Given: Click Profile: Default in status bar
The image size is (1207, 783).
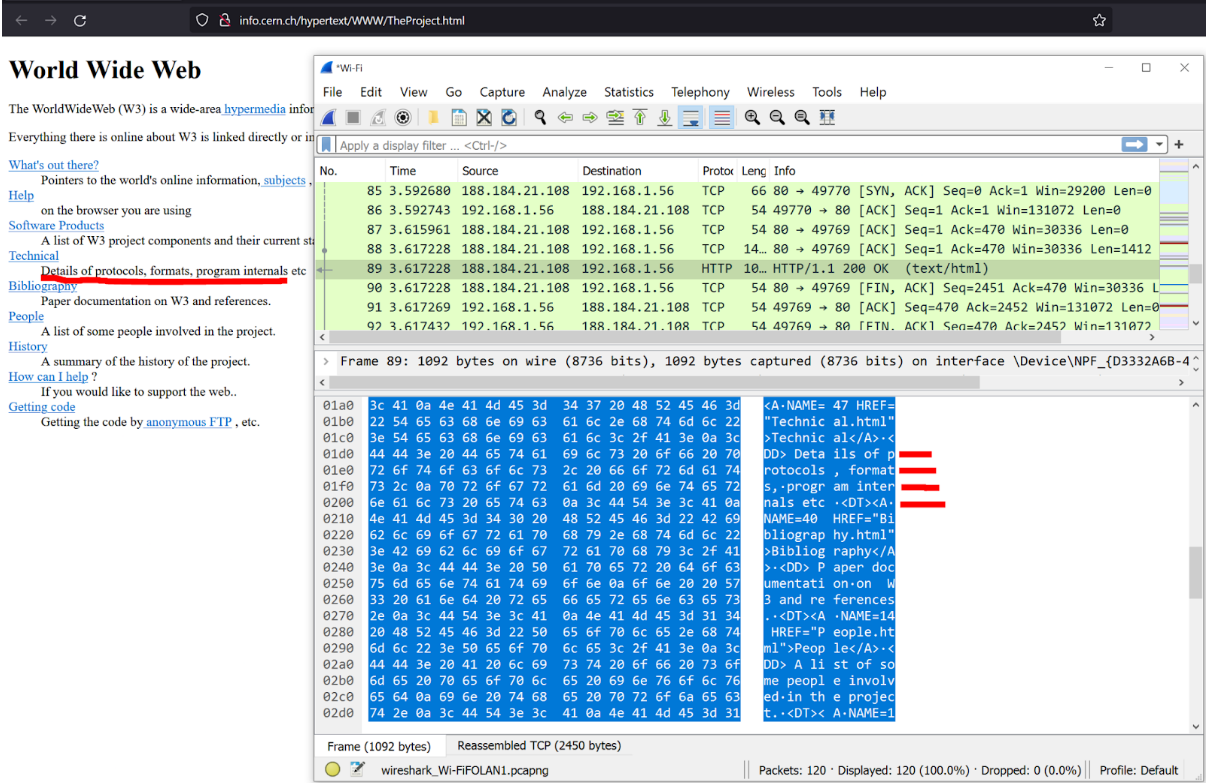Looking at the screenshot, I should pos(1139,770).
